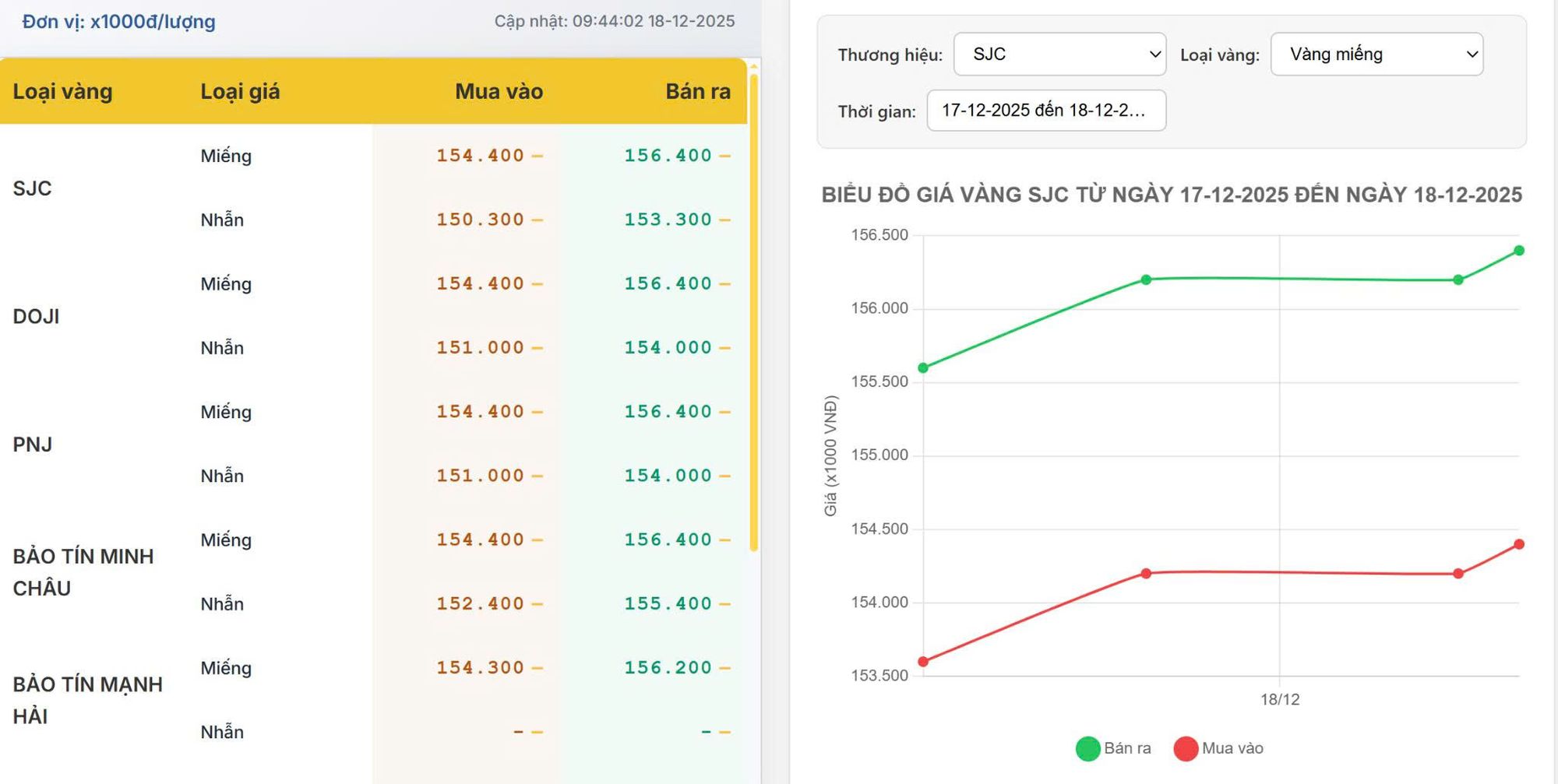Click the dash icon next to SJC Nhẫn sell price
Image resolution: width=1558 pixels, height=784 pixels.
point(724,220)
